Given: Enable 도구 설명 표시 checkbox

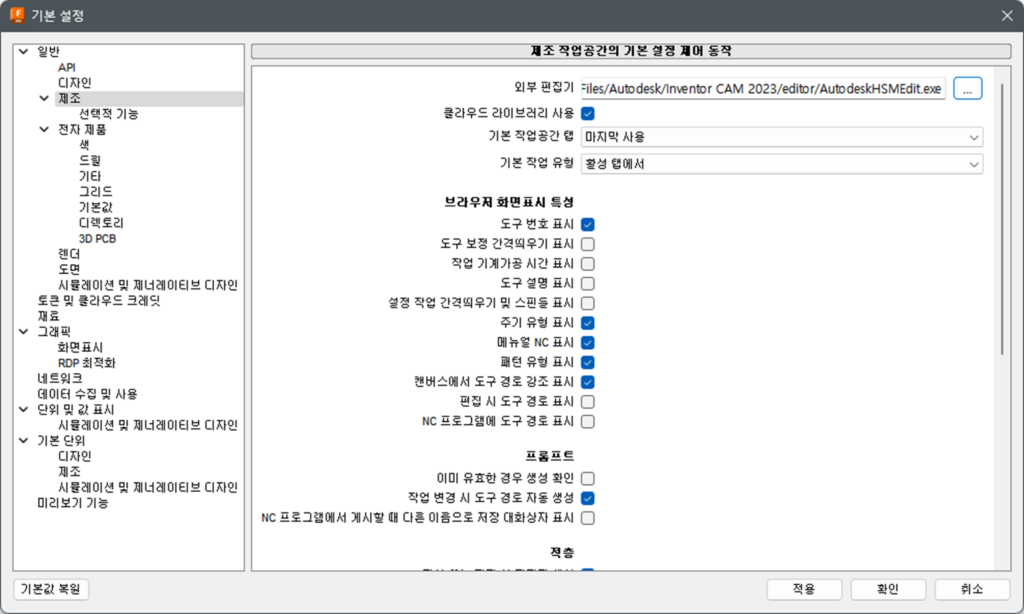Looking at the screenshot, I should 588,283.
